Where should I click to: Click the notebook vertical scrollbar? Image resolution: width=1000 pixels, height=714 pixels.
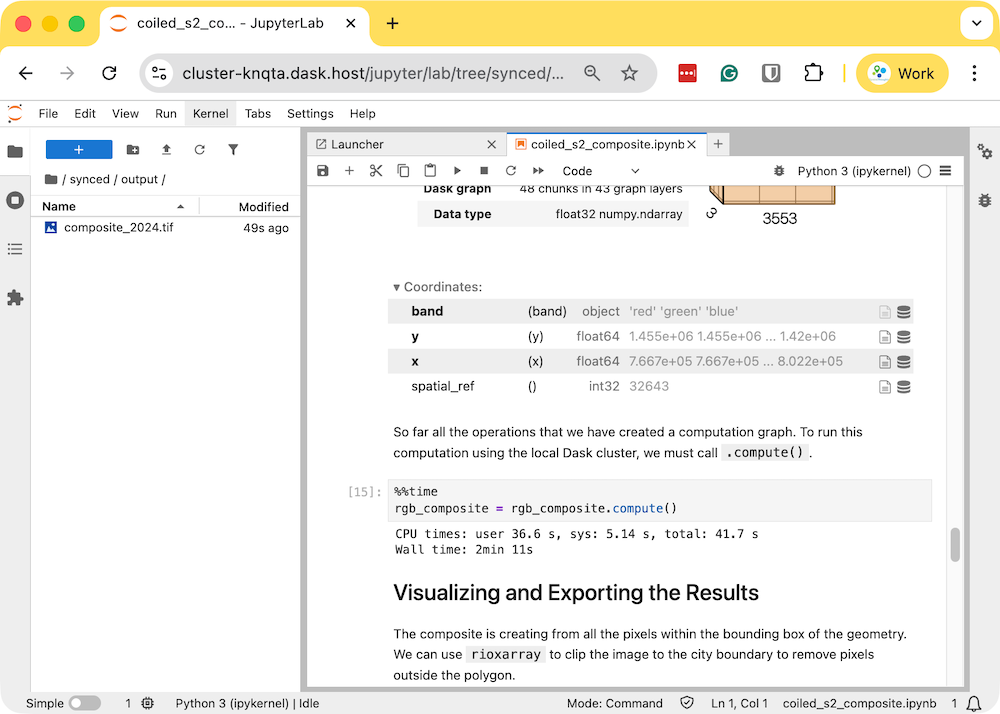click(955, 545)
